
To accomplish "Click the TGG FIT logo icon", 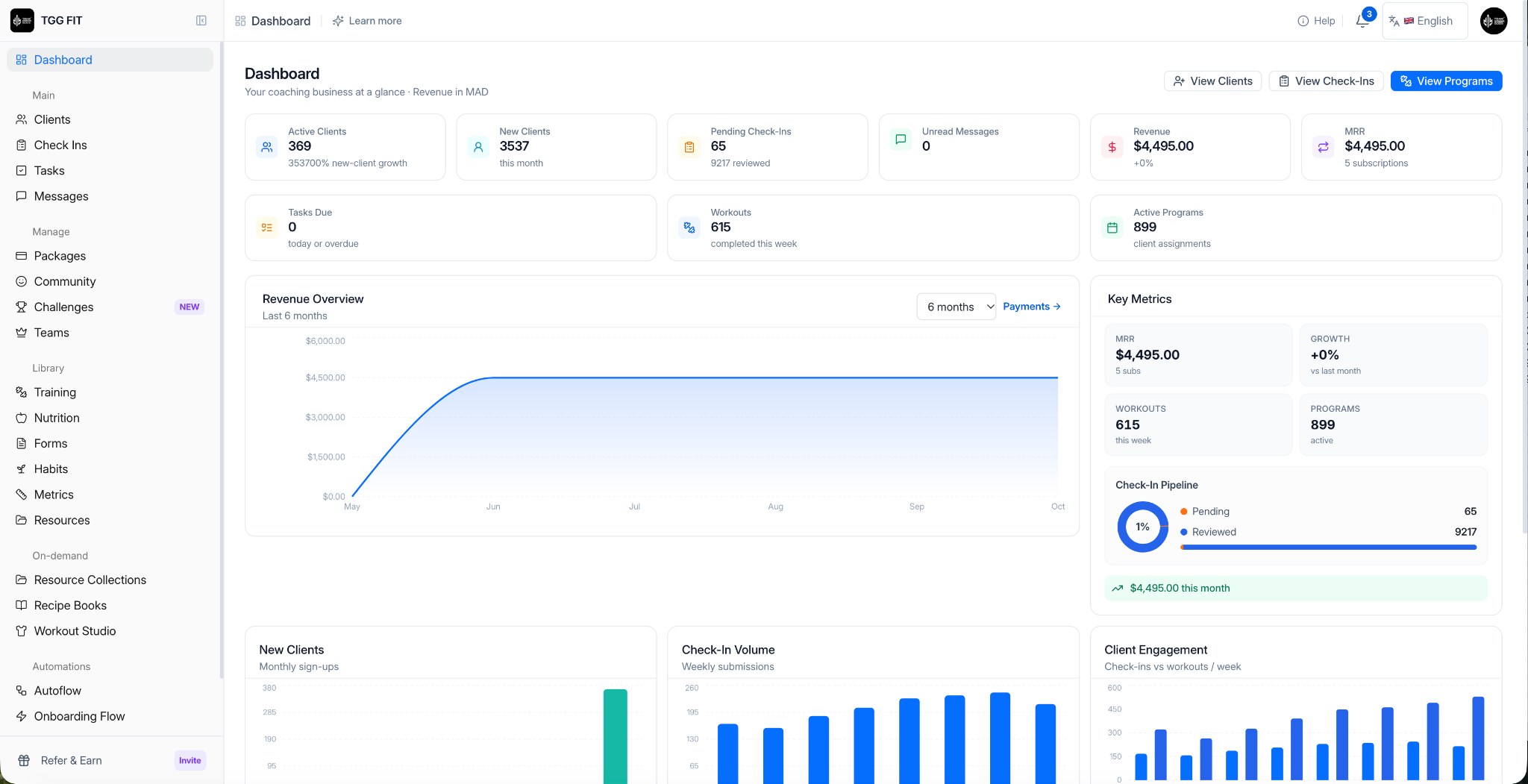I will (x=22, y=21).
